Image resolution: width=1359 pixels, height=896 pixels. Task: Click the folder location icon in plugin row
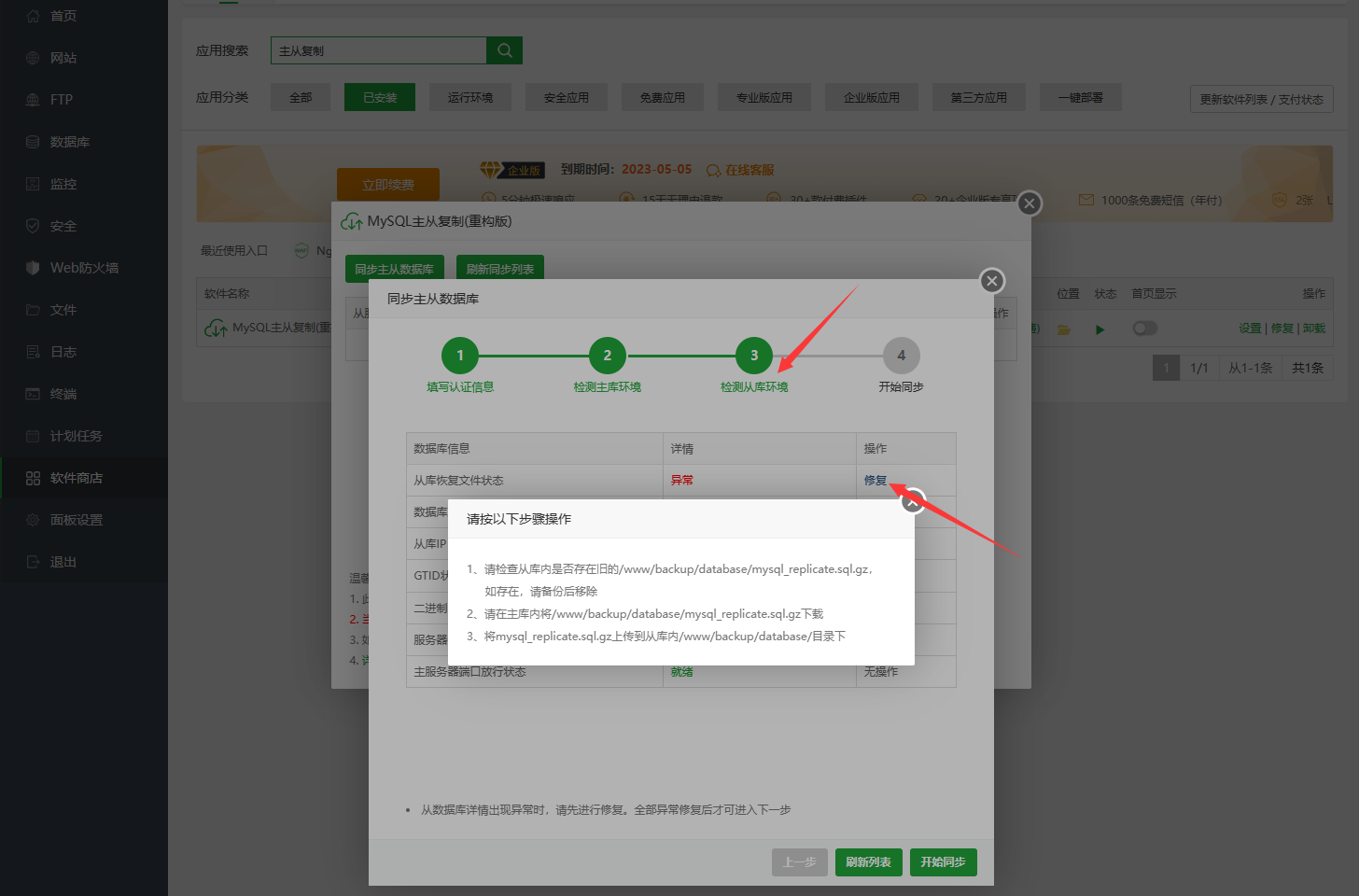(x=1063, y=329)
